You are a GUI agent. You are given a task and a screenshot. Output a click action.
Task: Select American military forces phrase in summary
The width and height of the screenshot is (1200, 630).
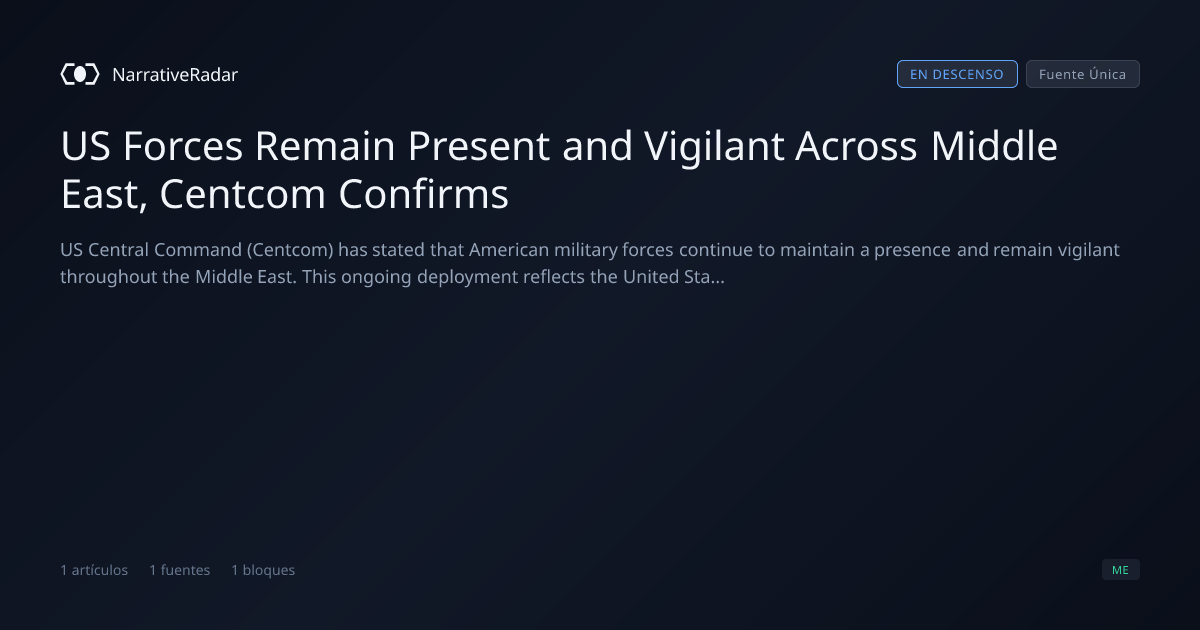[572, 249]
